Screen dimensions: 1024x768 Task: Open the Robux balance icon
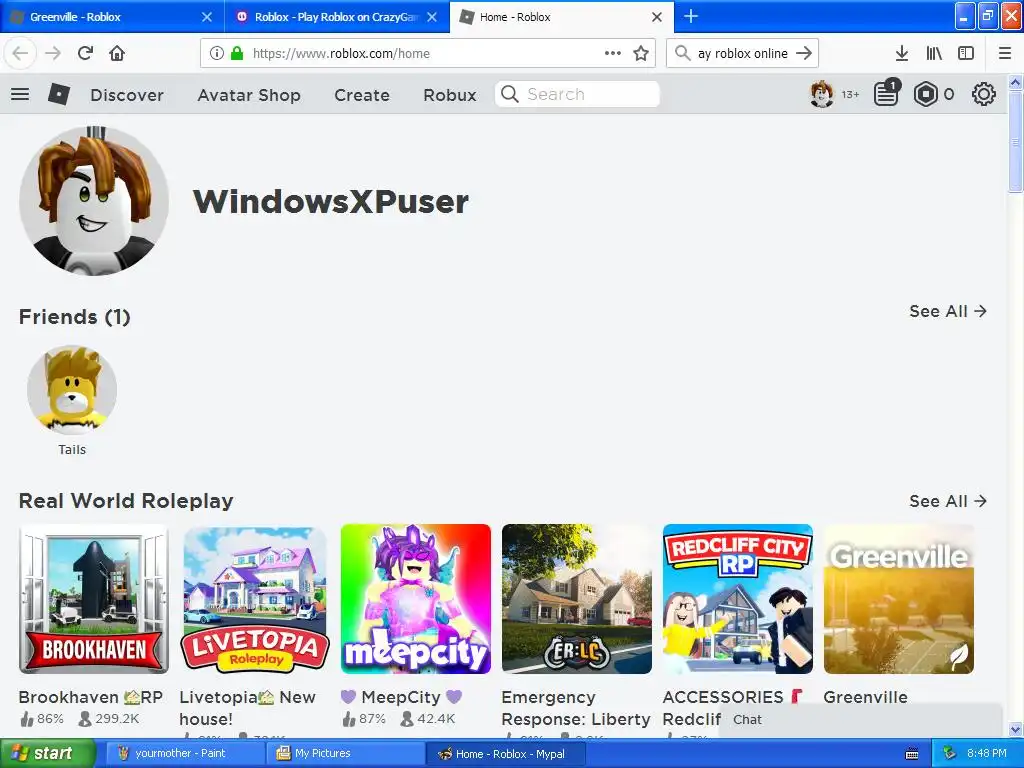(925, 95)
